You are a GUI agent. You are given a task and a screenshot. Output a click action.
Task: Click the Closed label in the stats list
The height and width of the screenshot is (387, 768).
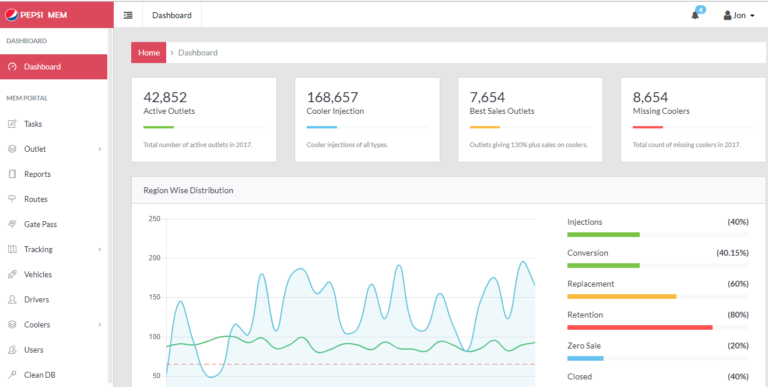click(x=579, y=376)
